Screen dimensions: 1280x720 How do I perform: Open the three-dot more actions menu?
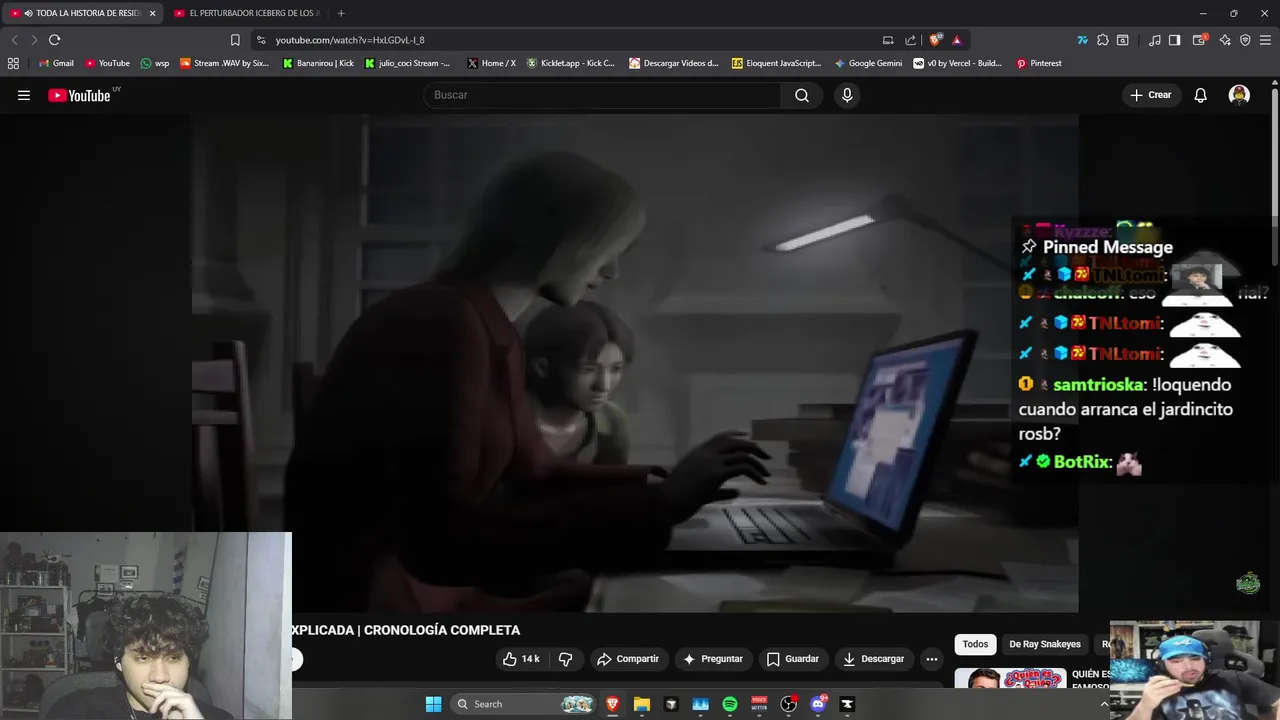pyautogui.click(x=931, y=659)
